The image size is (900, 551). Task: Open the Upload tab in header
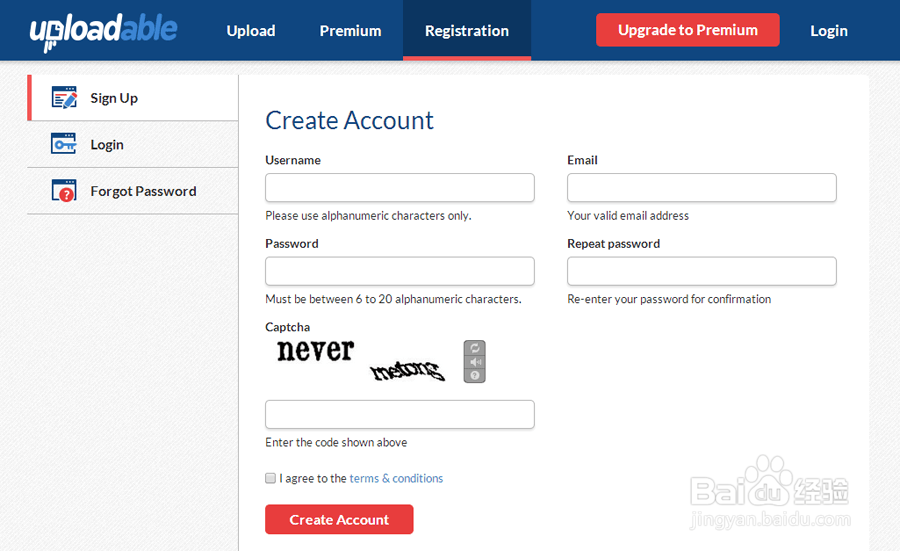pos(251,31)
